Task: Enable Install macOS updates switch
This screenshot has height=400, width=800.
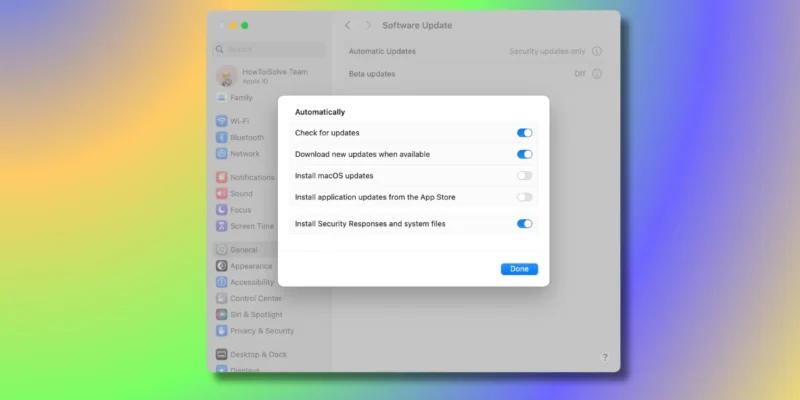Action: 524,176
